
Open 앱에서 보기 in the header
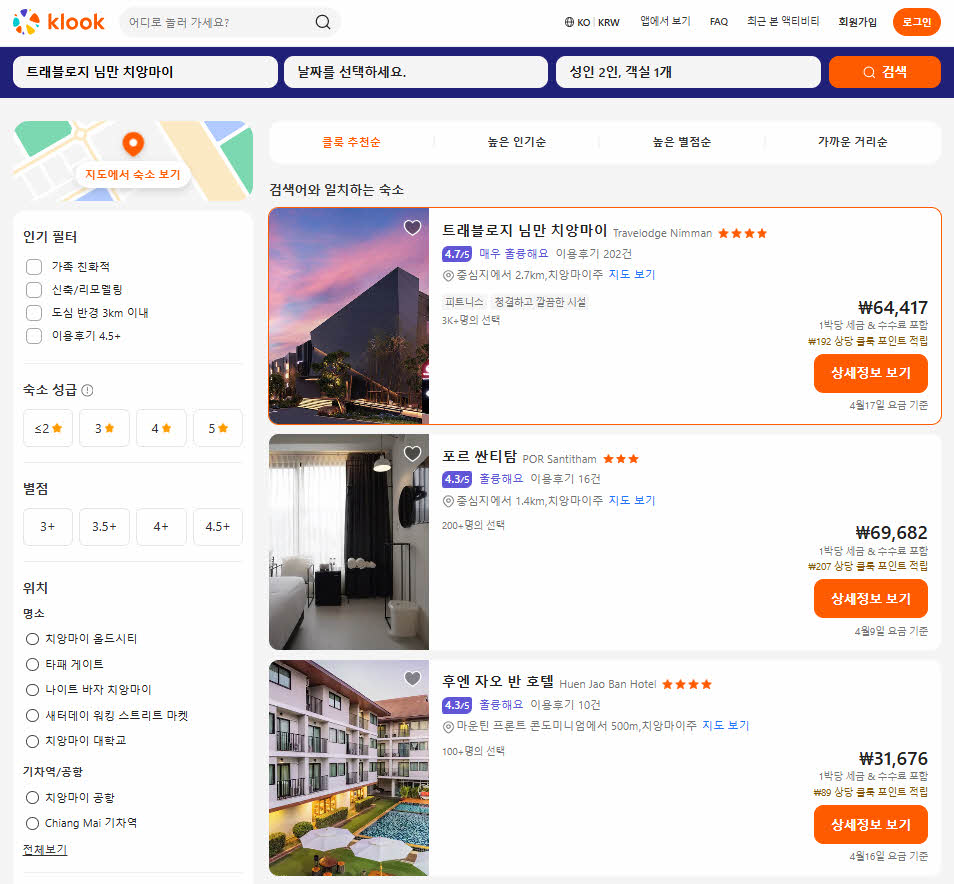point(665,21)
